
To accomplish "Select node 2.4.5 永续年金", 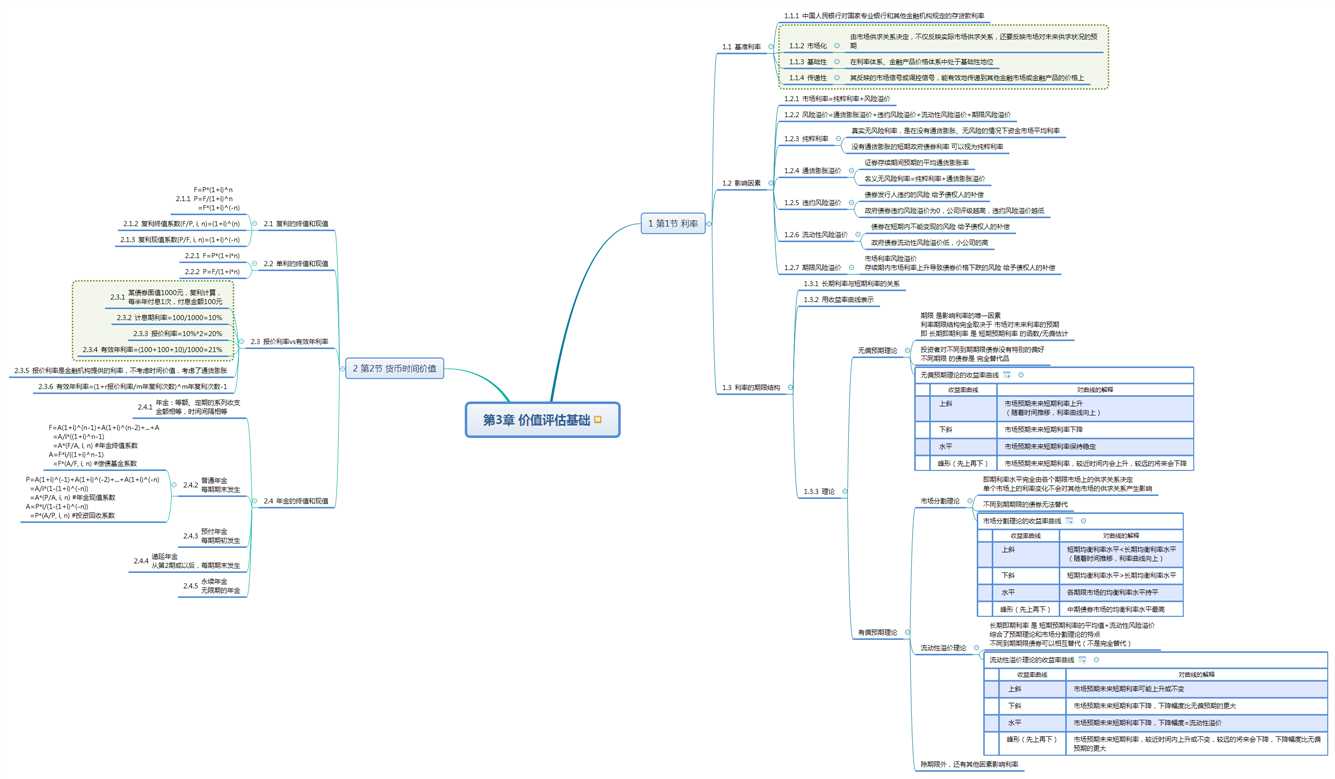I will click(212, 585).
